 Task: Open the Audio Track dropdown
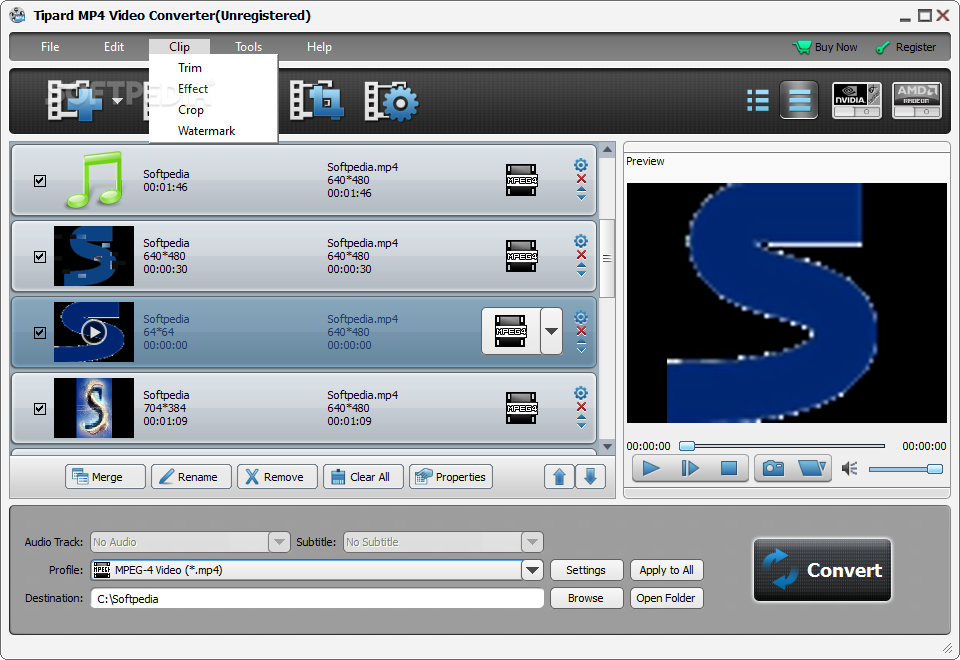[279, 542]
